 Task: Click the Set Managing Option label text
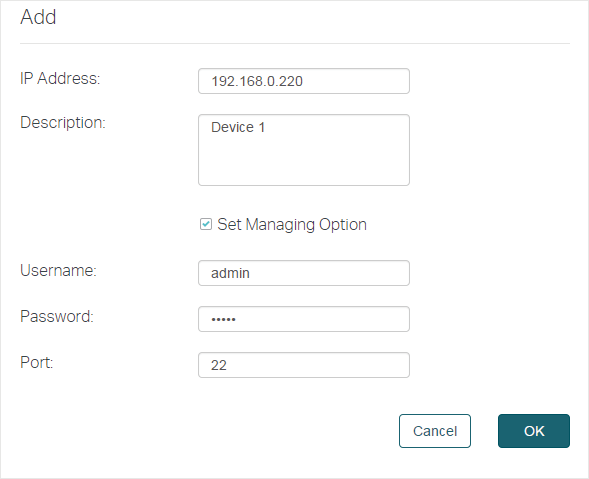tap(292, 225)
